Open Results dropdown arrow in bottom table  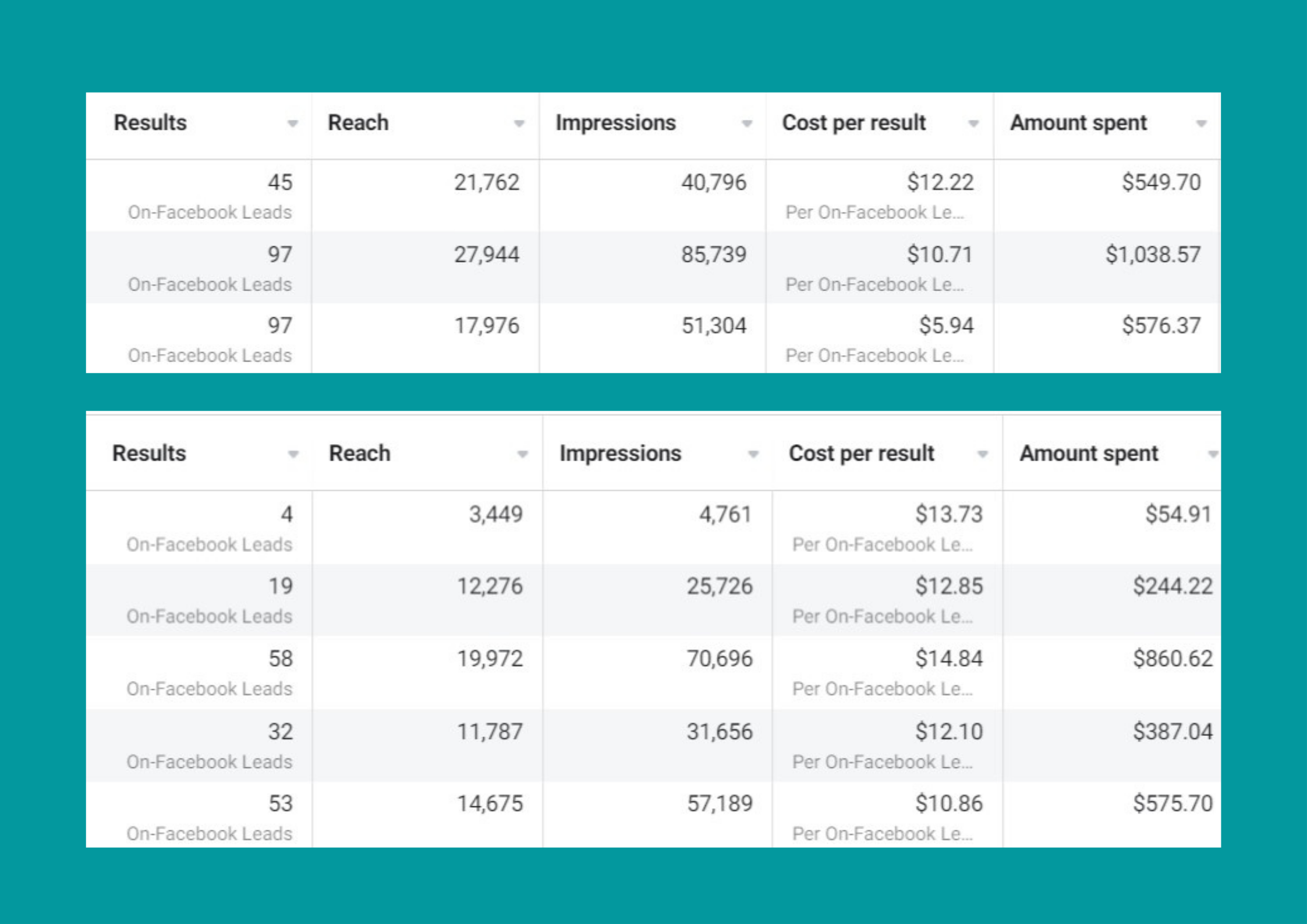click(293, 454)
